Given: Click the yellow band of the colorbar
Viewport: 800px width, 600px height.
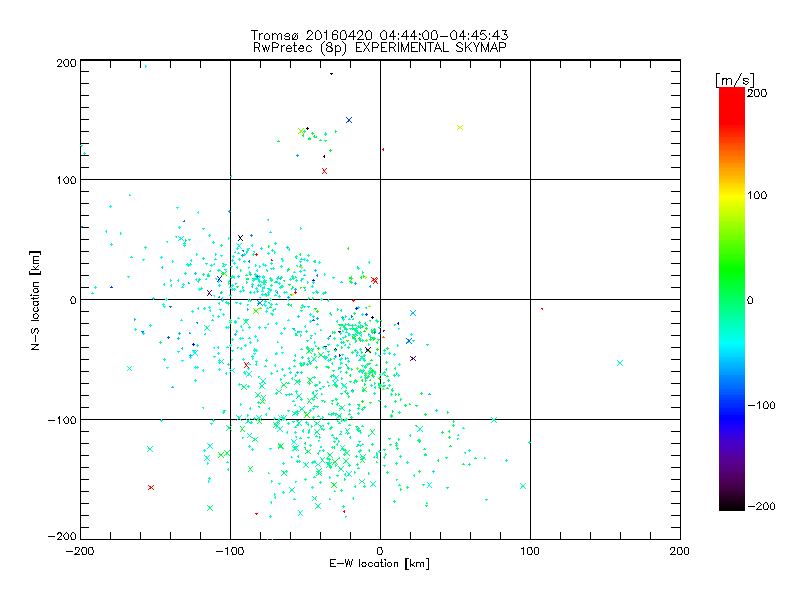Looking at the screenshot, I should point(732,196).
